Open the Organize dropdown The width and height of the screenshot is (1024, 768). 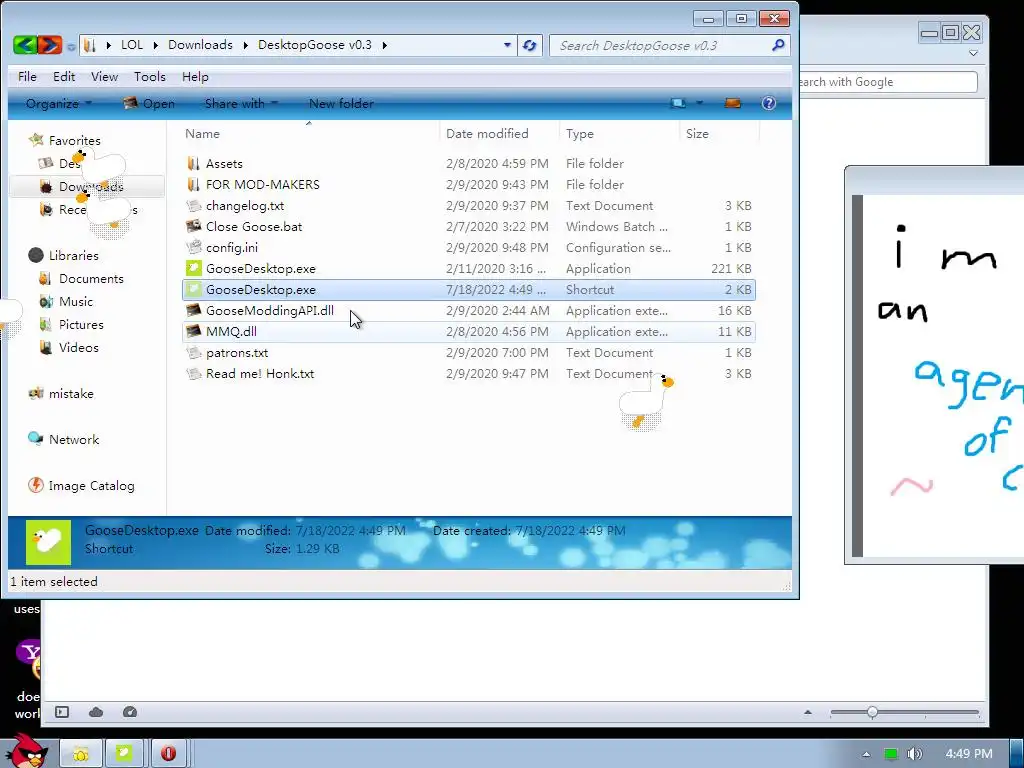58,103
